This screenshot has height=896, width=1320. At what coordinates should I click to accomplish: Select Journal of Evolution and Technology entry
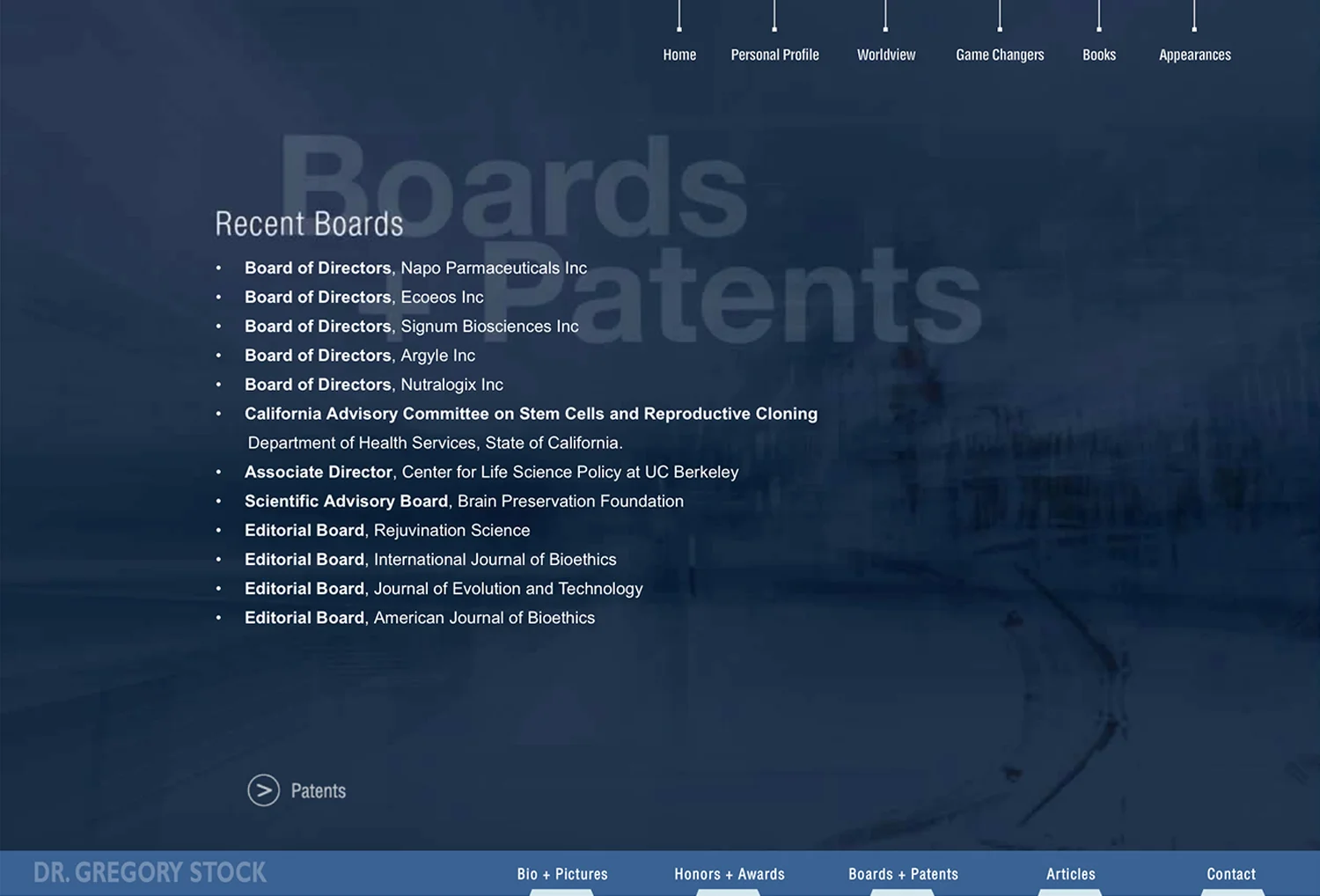point(444,588)
